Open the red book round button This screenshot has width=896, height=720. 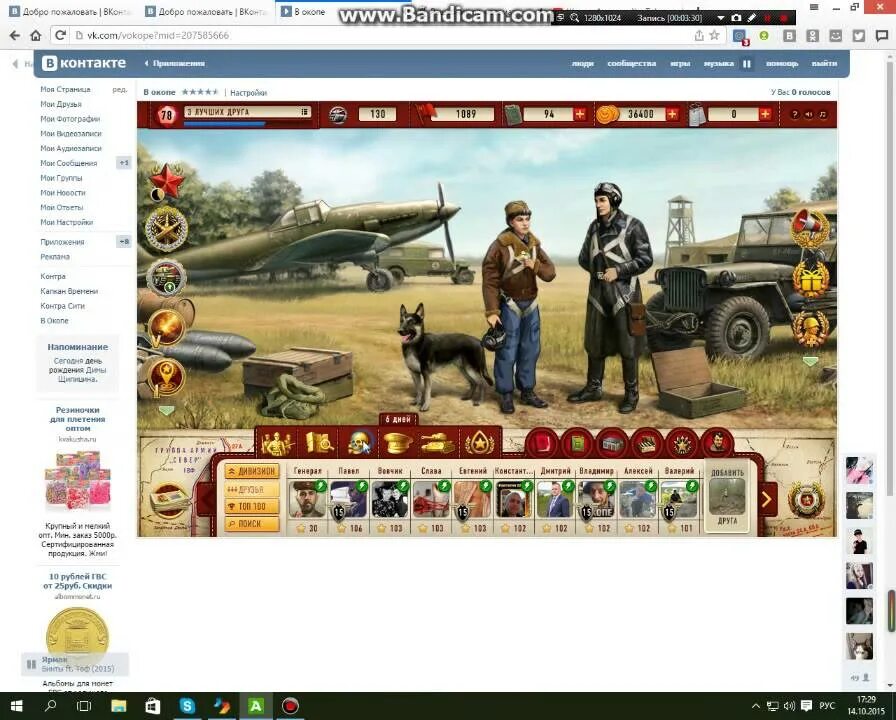click(542, 443)
